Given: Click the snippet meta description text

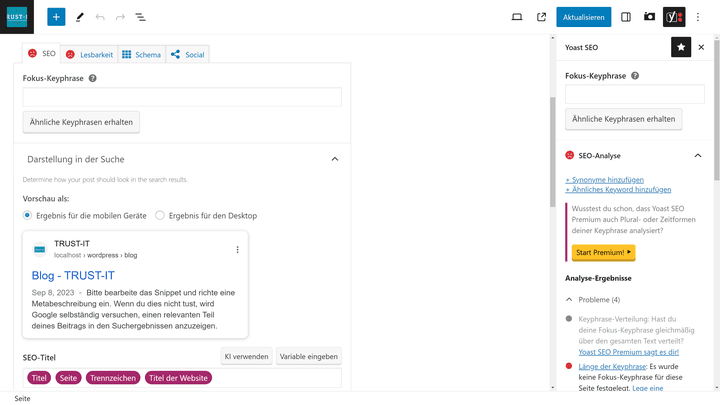Looking at the screenshot, I should coord(133,309).
